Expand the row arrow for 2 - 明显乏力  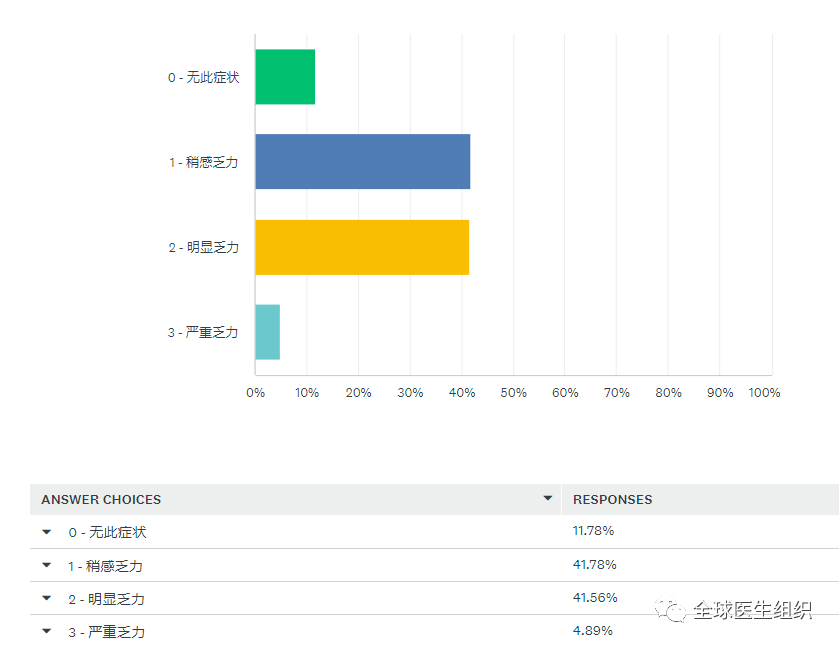(46, 598)
